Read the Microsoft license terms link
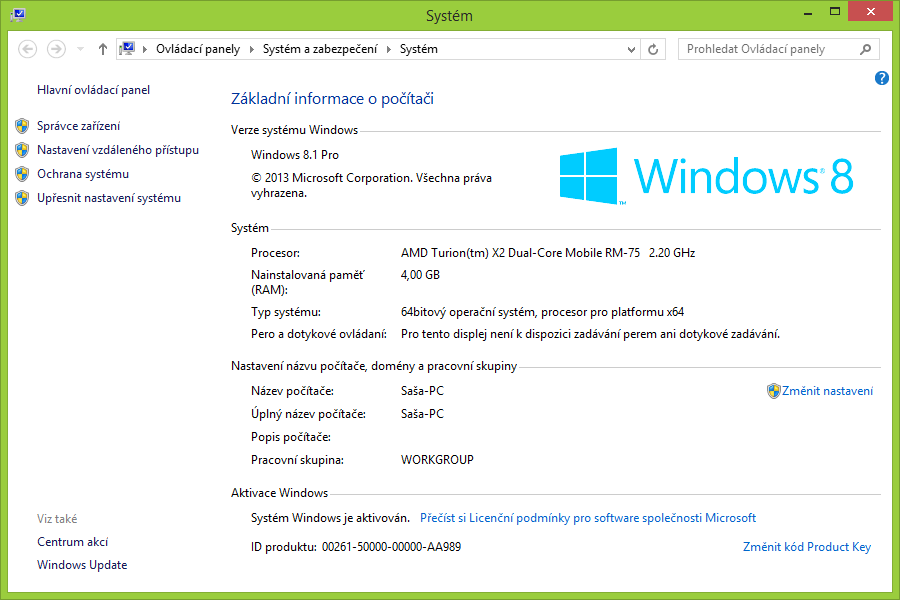The image size is (900, 600). [x=588, y=518]
